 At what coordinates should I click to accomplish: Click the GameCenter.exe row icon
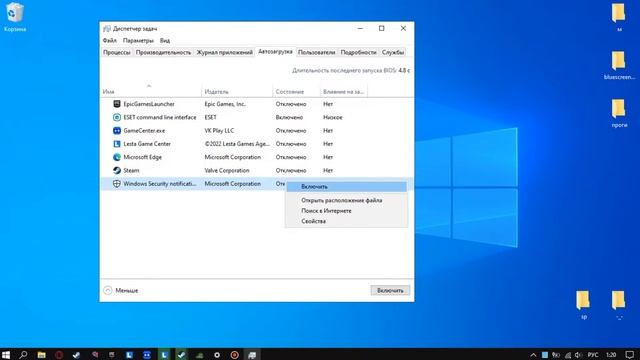coord(117,131)
